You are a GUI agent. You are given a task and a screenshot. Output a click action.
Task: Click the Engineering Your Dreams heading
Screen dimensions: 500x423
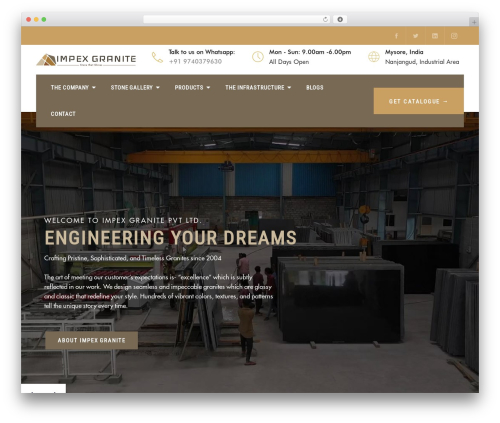(170, 238)
